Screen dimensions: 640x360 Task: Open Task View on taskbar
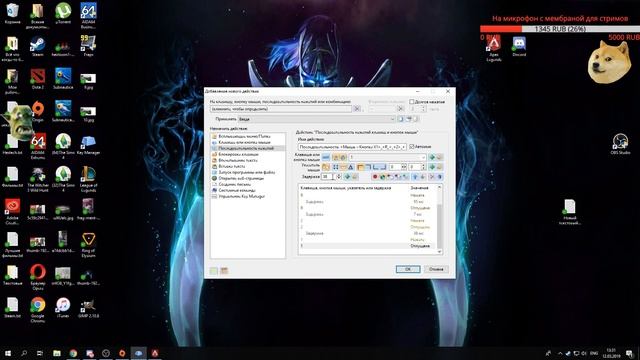(x=40, y=353)
